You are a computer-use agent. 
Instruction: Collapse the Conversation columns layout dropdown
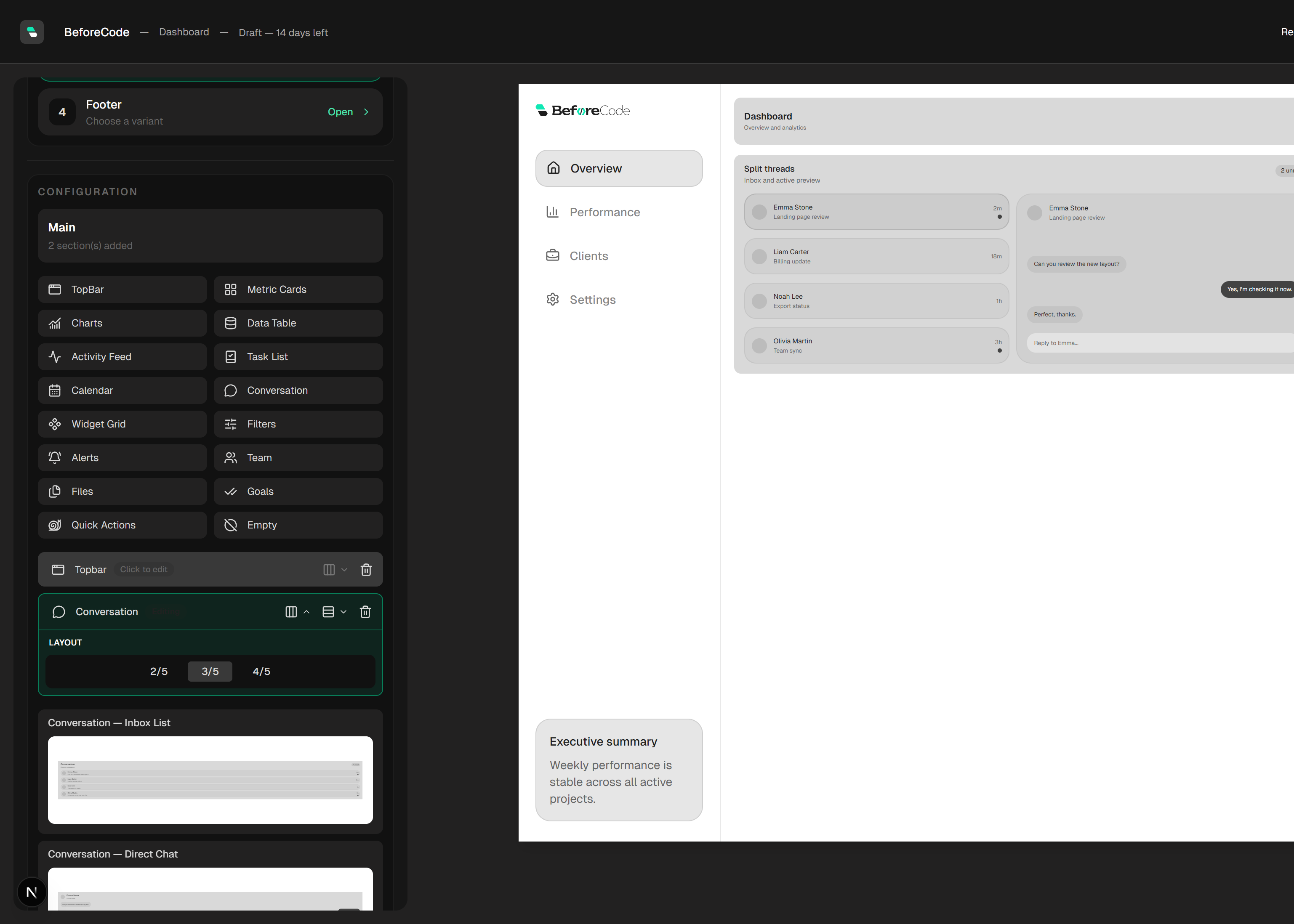(297, 612)
